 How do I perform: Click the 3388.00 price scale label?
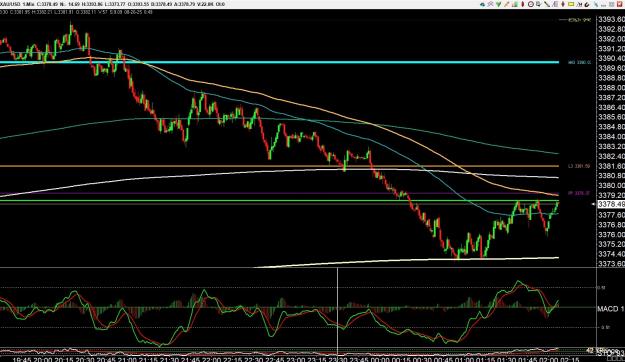click(x=611, y=88)
